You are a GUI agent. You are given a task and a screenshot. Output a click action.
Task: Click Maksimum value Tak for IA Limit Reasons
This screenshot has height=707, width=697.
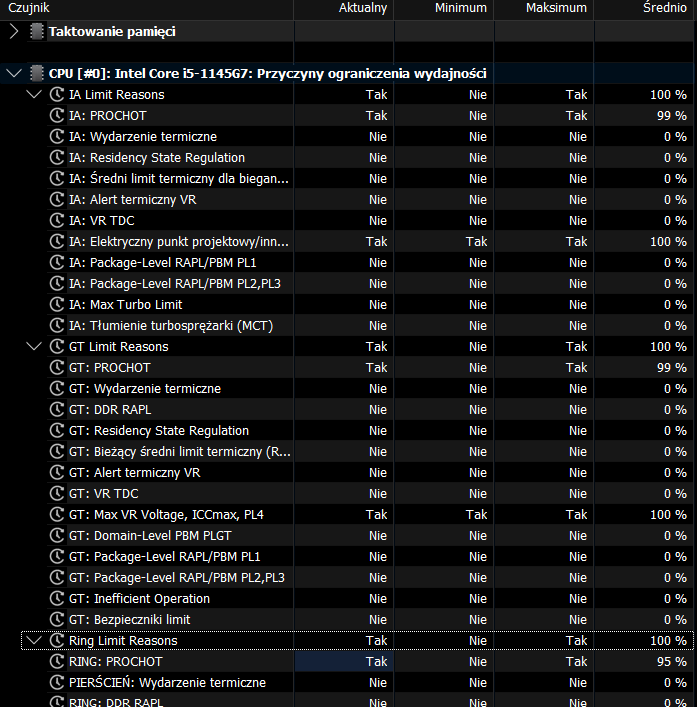577,94
